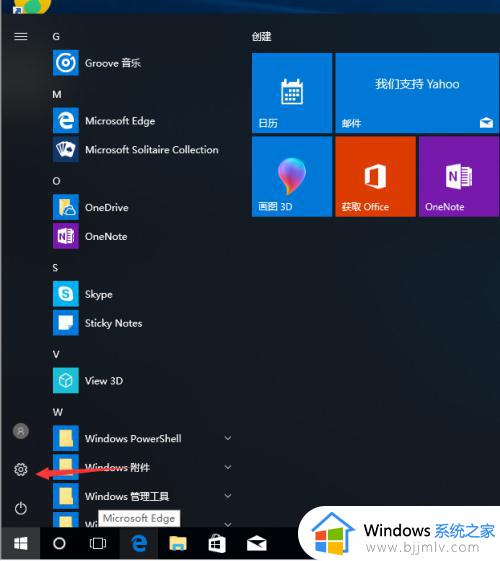Open Microsoft Store from taskbar
The image size is (500, 561).
point(217,544)
